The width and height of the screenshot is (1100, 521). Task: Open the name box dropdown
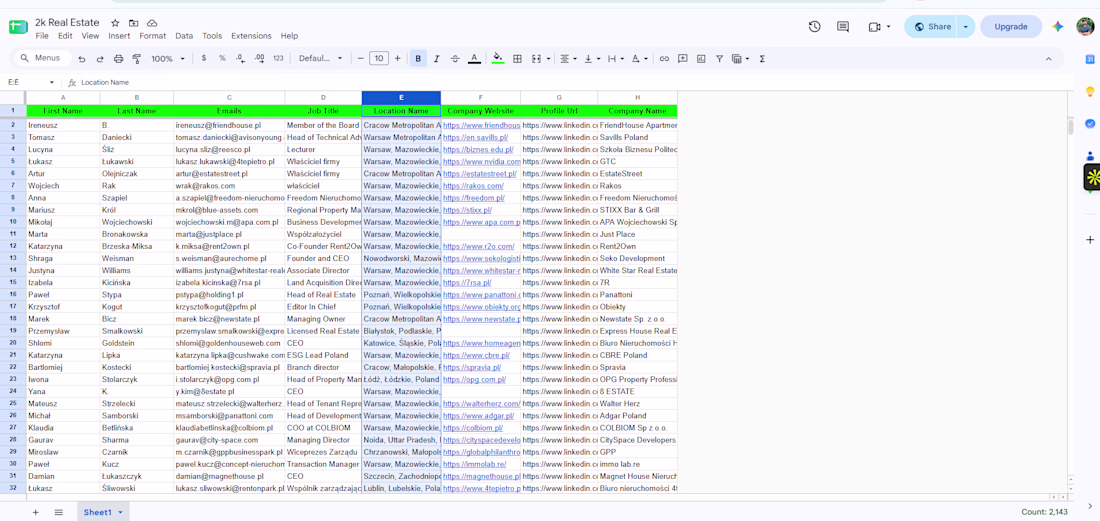[x=51, y=82]
